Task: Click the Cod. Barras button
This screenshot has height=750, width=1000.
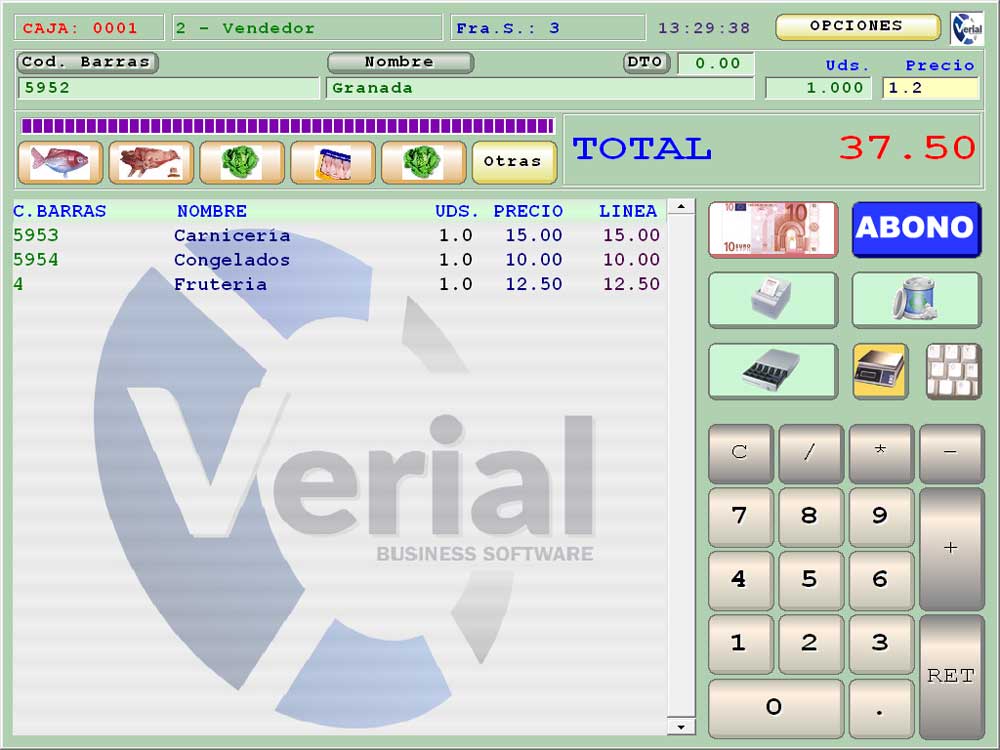Action: [x=88, y=62]
